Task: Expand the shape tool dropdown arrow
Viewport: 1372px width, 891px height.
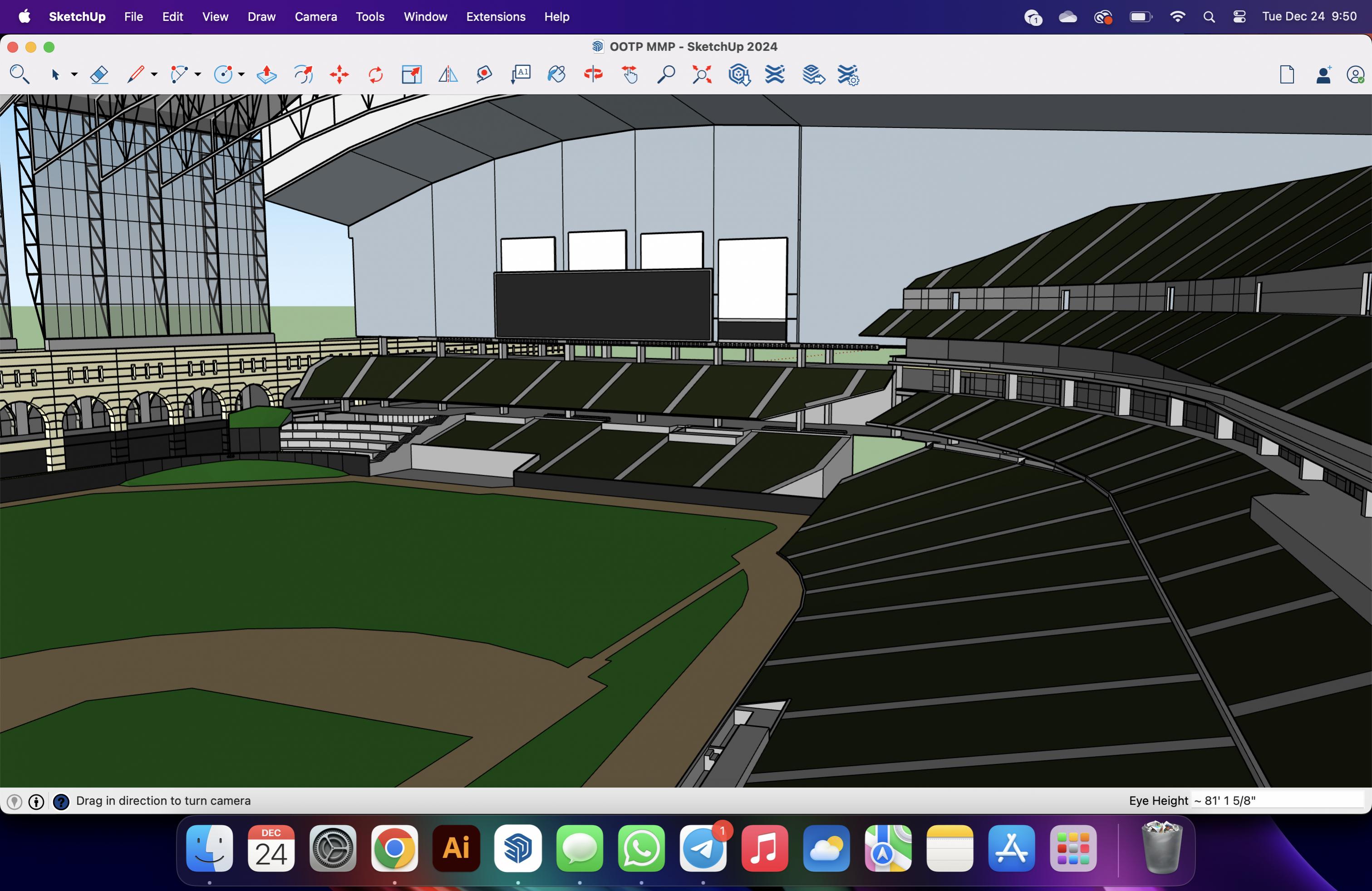Action: [241, 74]
